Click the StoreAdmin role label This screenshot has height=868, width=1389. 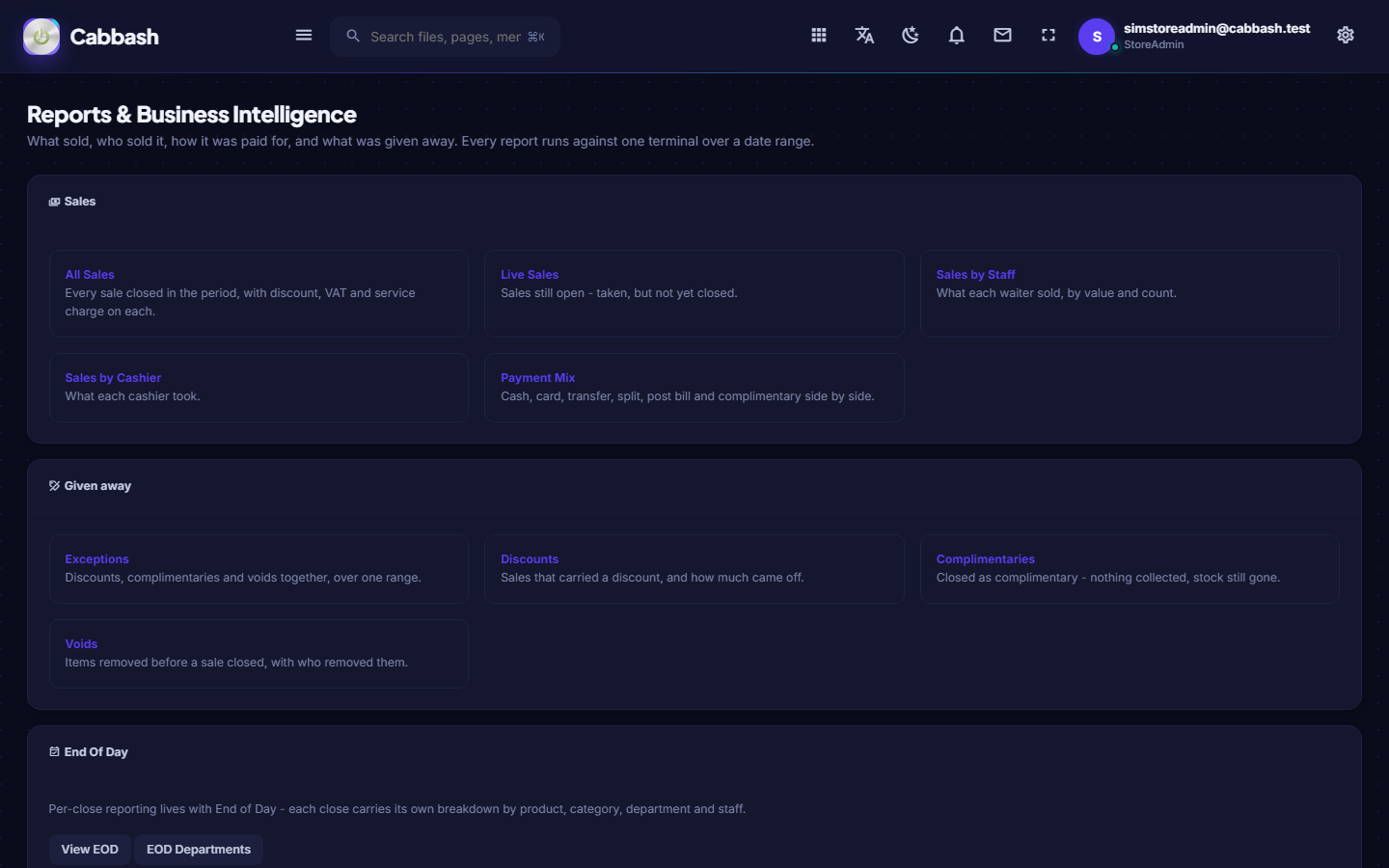(1154, 45)
